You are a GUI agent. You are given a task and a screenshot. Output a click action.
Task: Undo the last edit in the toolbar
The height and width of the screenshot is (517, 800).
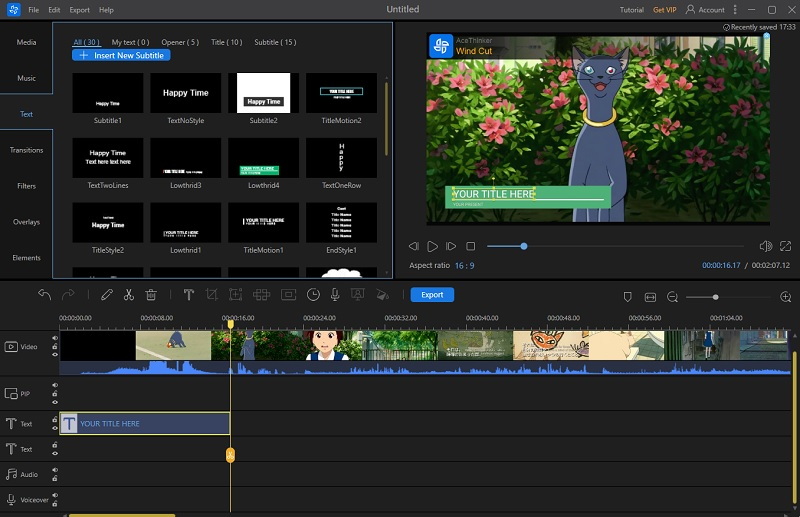point(44,294)
